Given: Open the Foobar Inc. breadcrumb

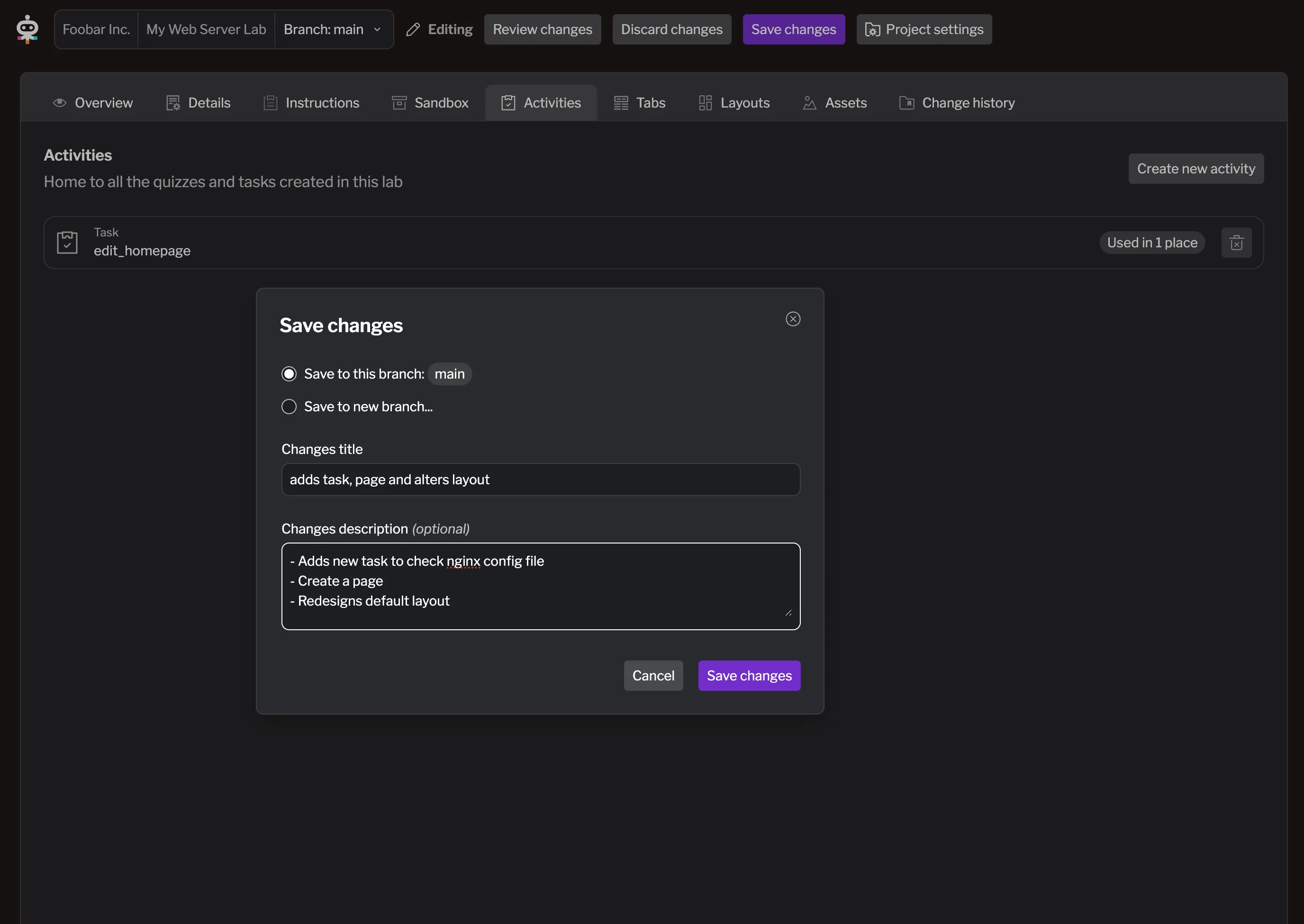Looking at the screenshot, I should coord(96,29).
